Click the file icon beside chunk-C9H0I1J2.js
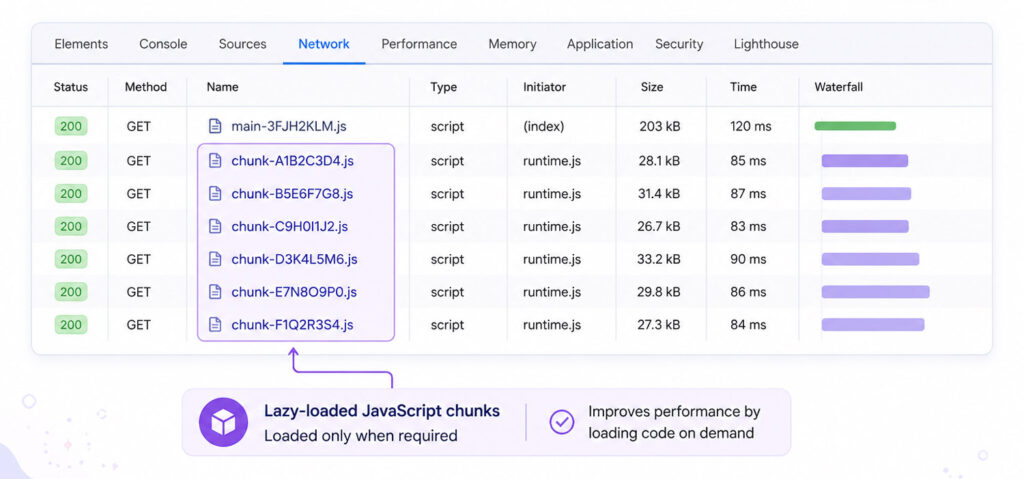1024x479 pixels. (x=215, y=226)
